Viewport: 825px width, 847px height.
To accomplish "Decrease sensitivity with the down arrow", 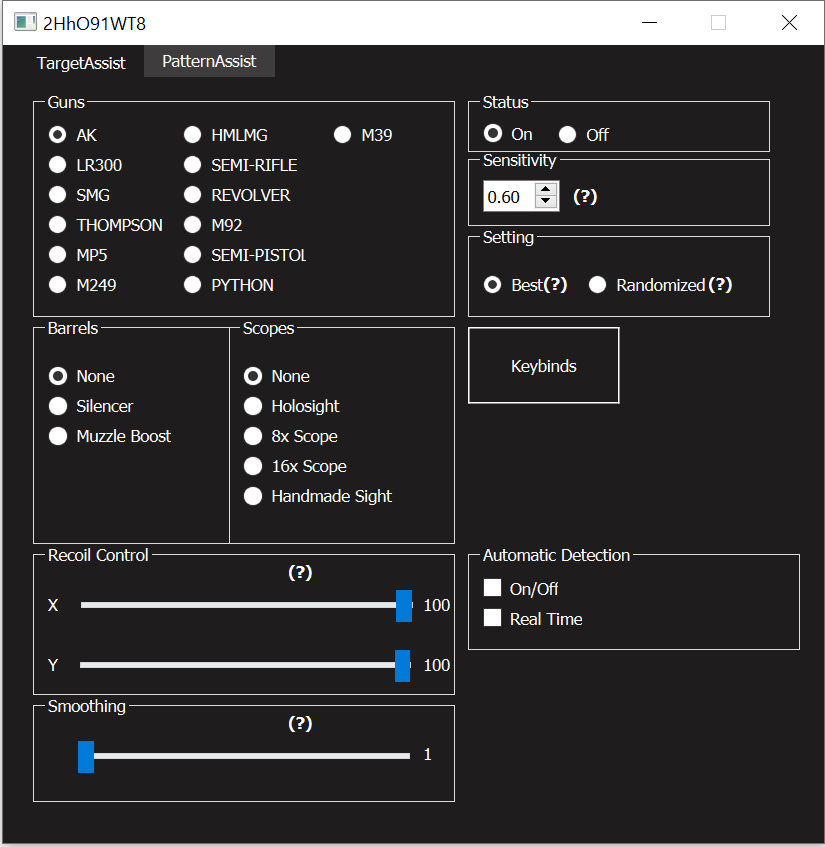I will [x=546, y=203].
